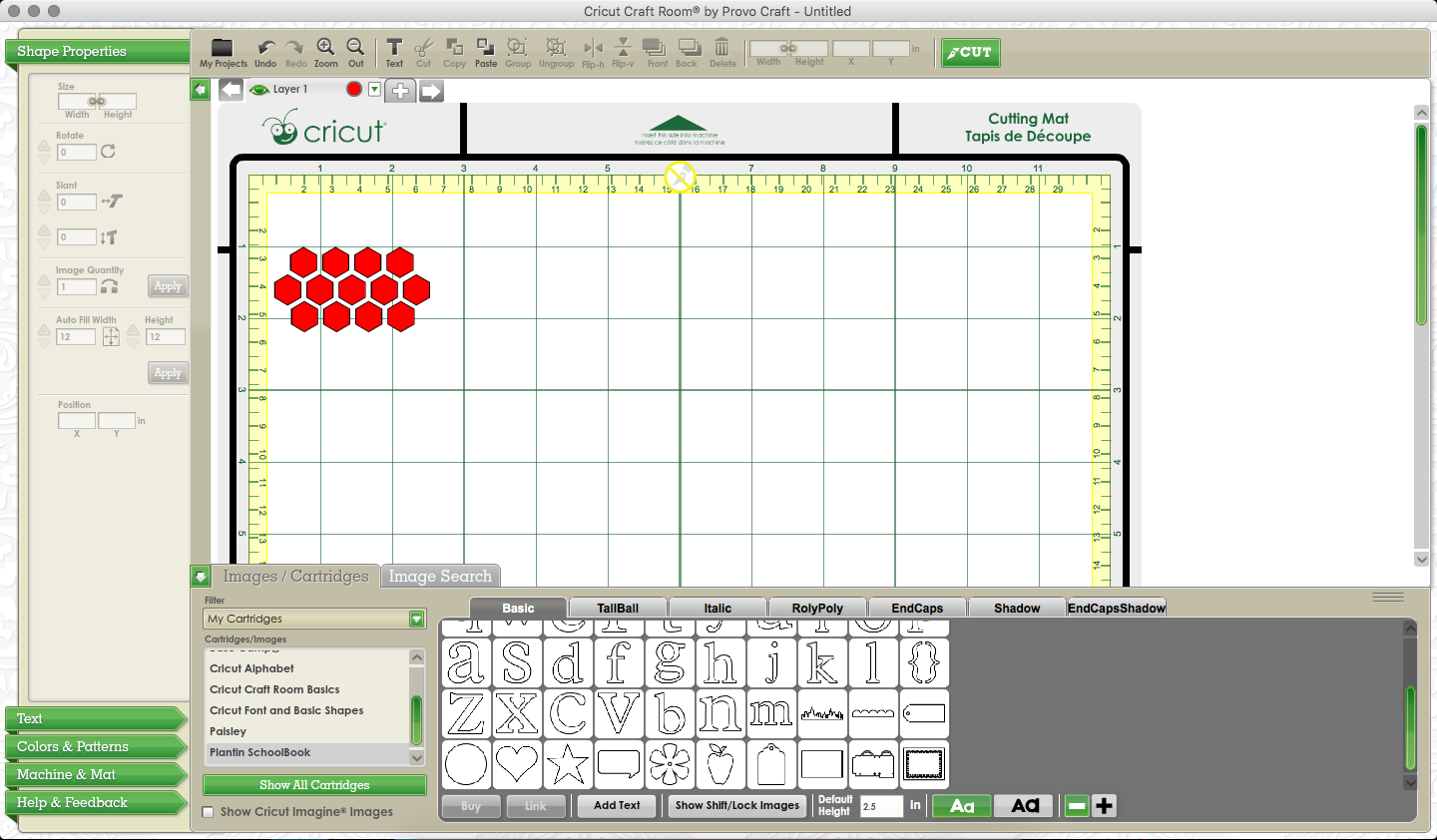This screenshot has height=840, width=1437.
Task: Switch to Image Search tab
Action: [440, 576]
